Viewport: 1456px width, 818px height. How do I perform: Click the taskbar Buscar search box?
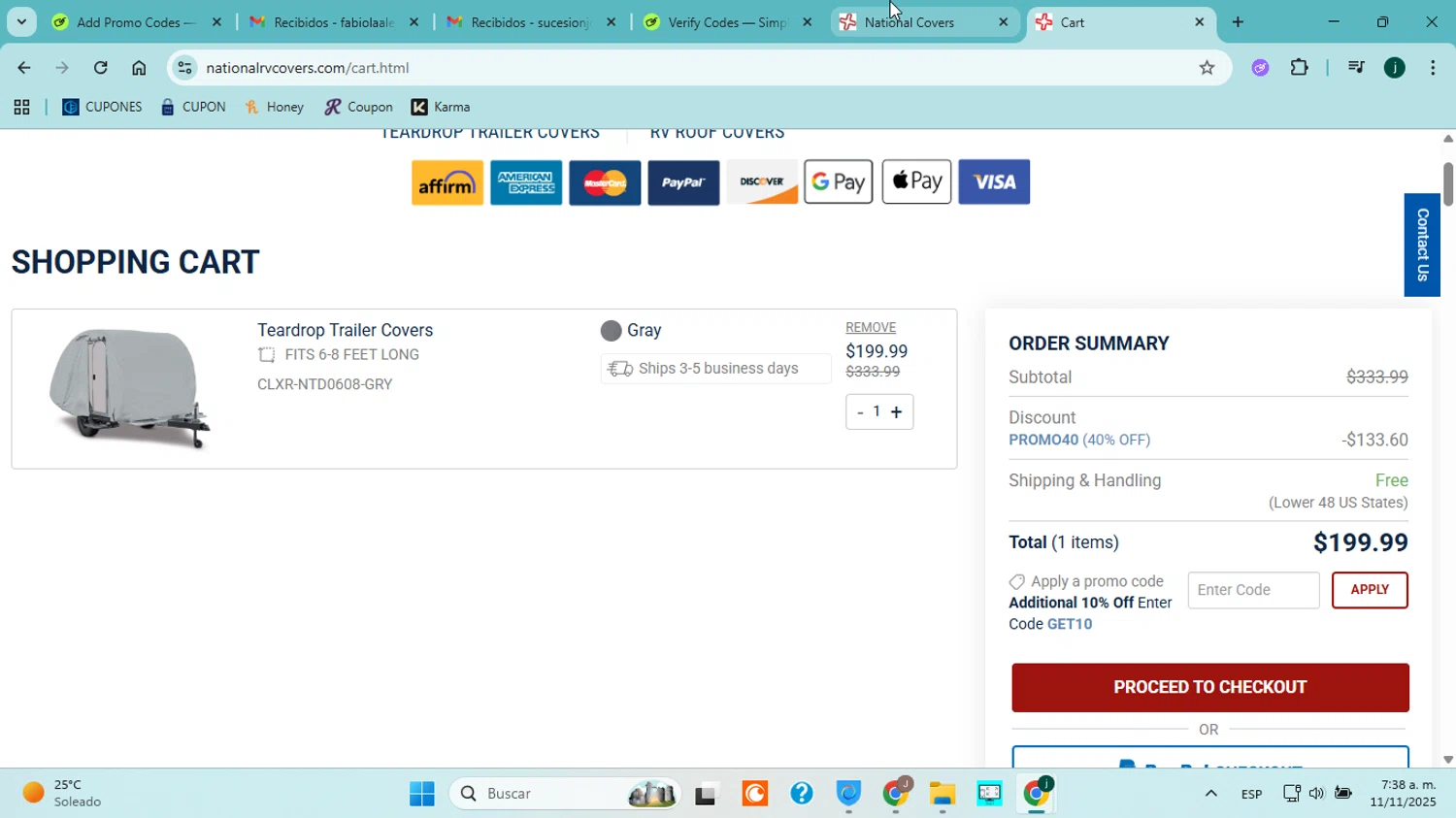[x=565, y=794]
